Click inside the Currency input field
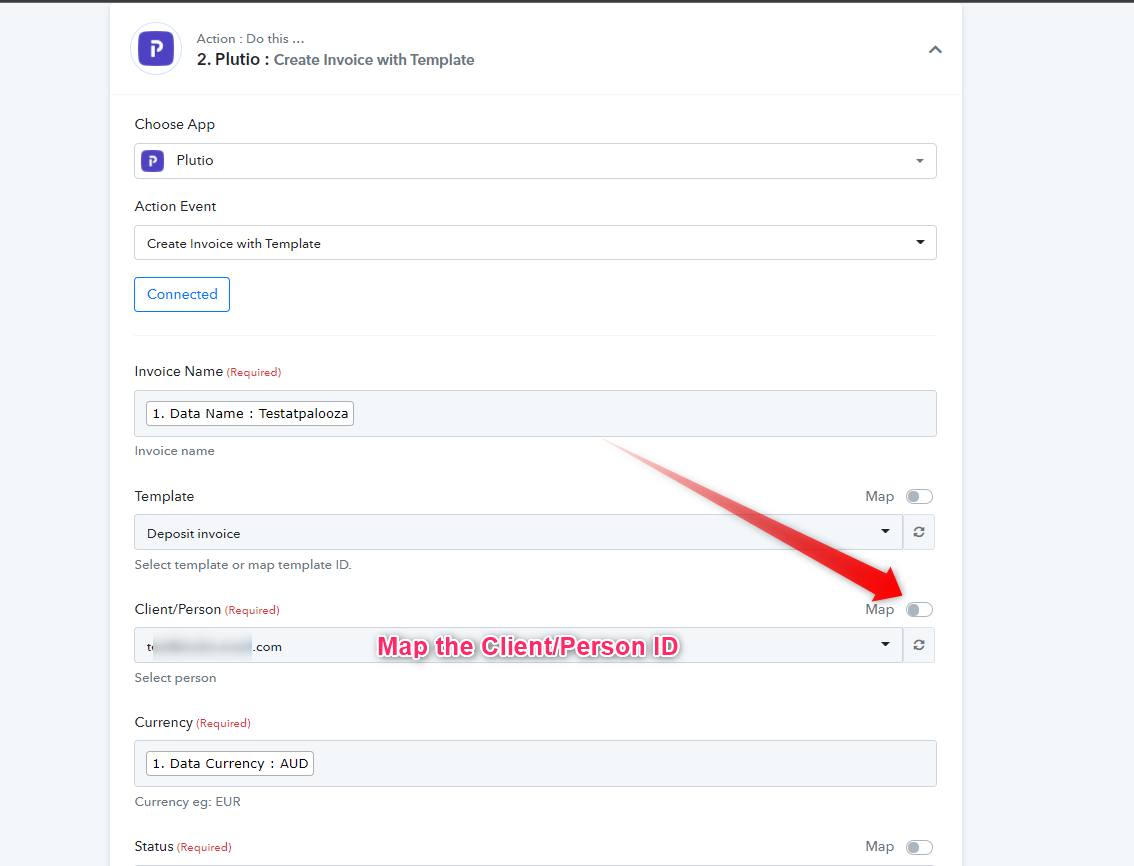This screenshot has height=866, width=1134. coord(535,763)
